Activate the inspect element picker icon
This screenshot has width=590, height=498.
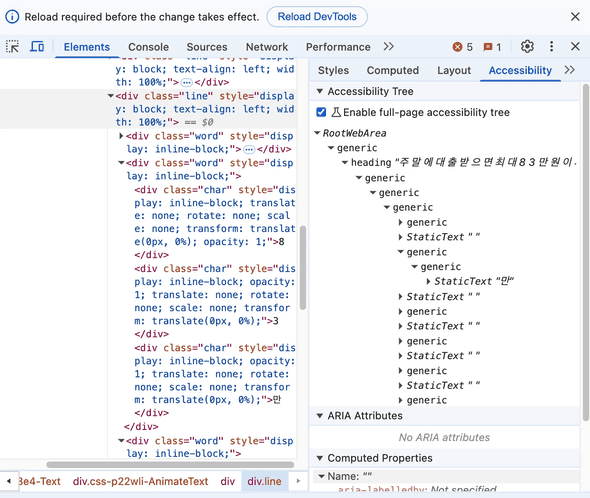12,47
